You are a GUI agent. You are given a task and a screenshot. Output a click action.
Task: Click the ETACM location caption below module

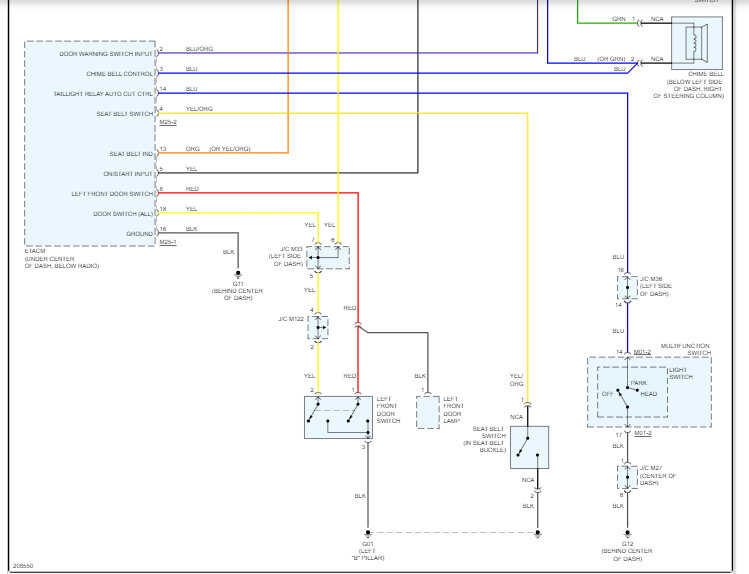pos(62,258)
